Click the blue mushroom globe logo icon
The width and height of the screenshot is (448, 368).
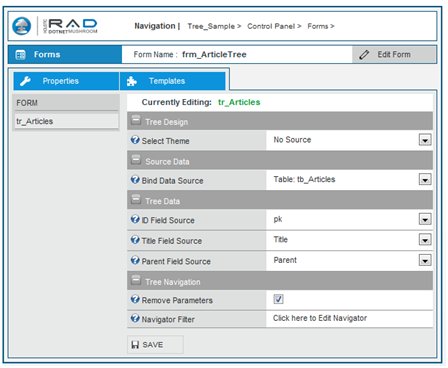[x=22, y=26]
